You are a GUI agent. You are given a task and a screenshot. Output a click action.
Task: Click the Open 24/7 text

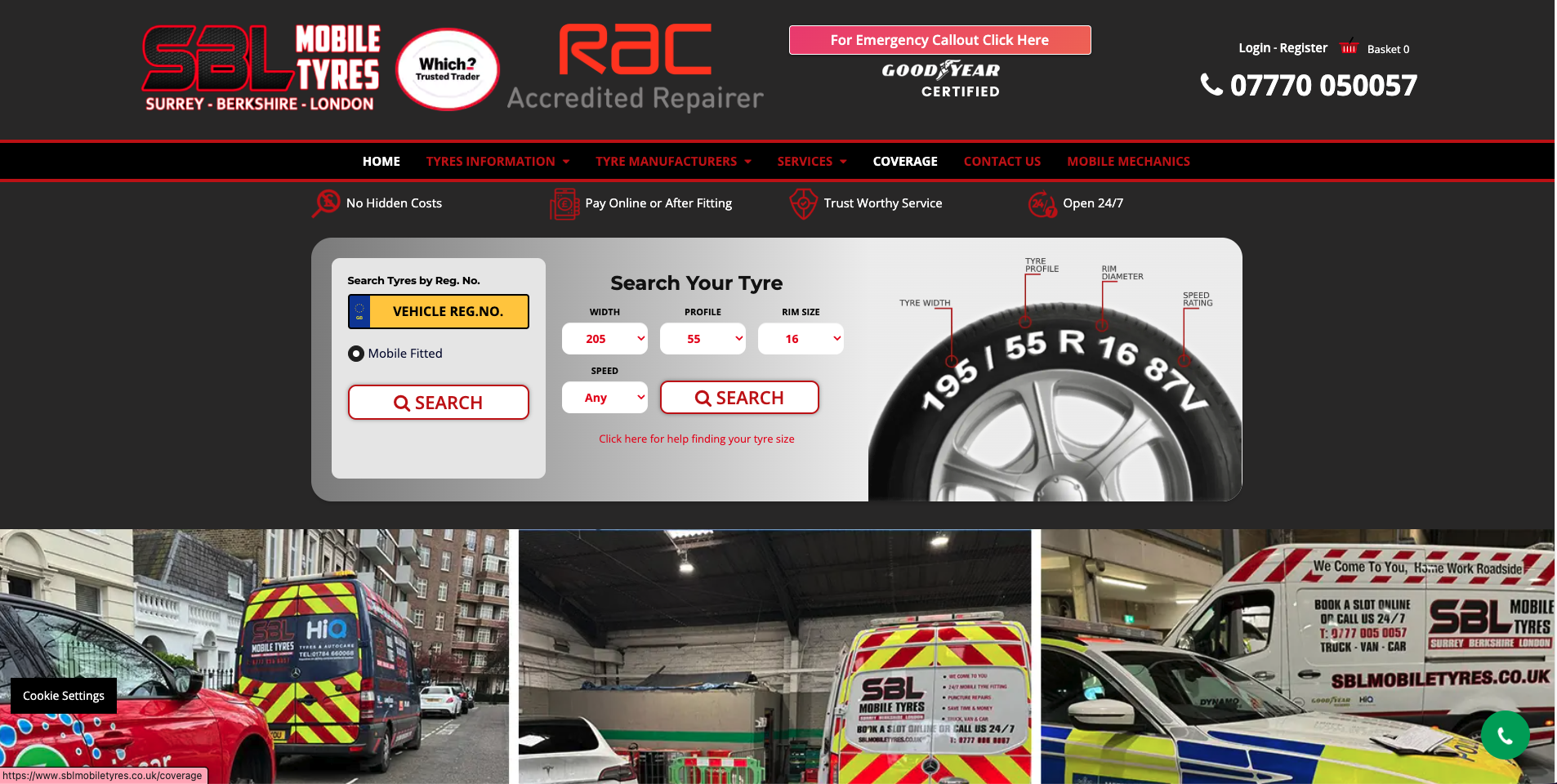(1093, 203)
